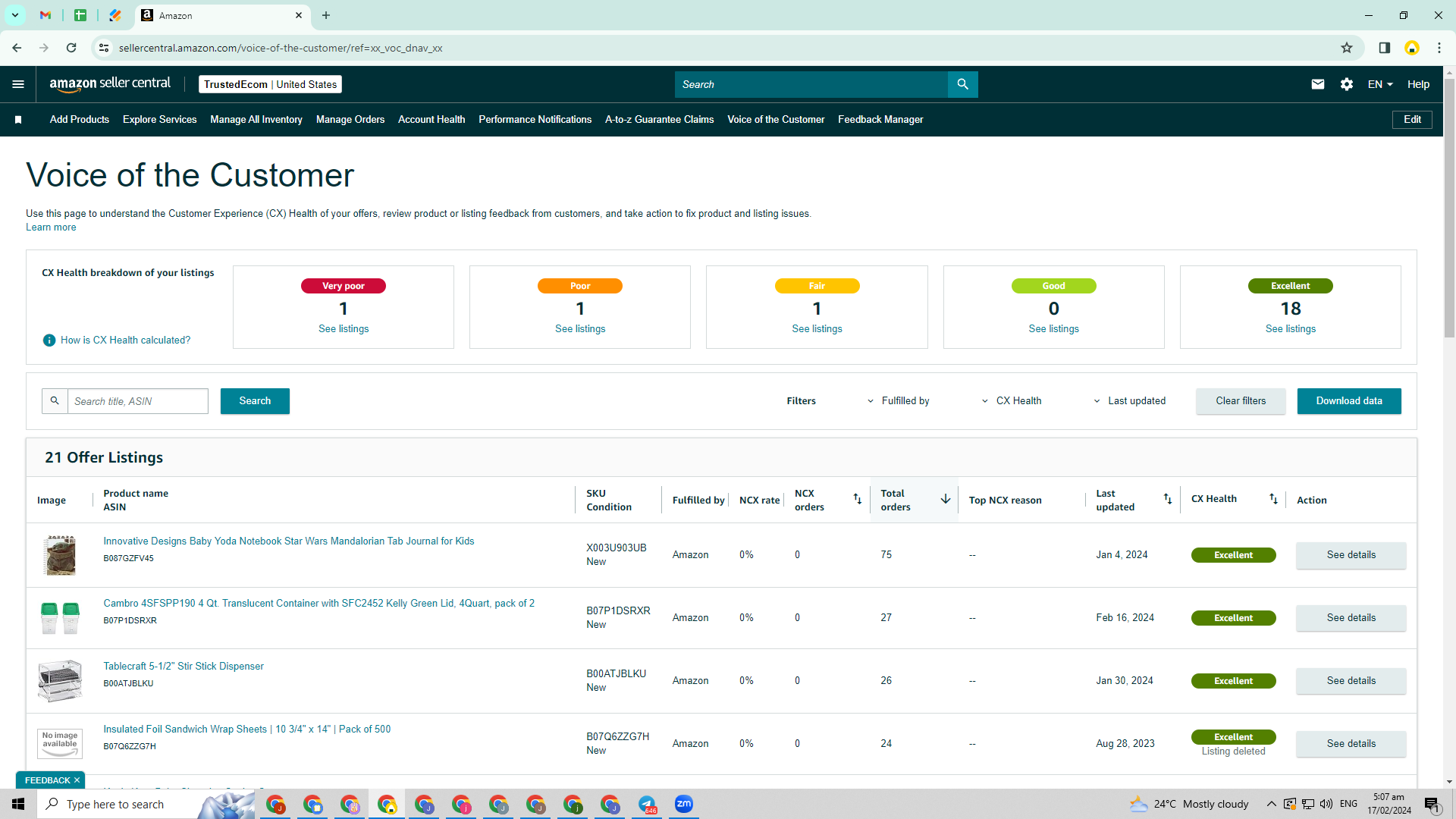Reload the page in the browser
1456x819 pixels.
click(x=71, y=48)
